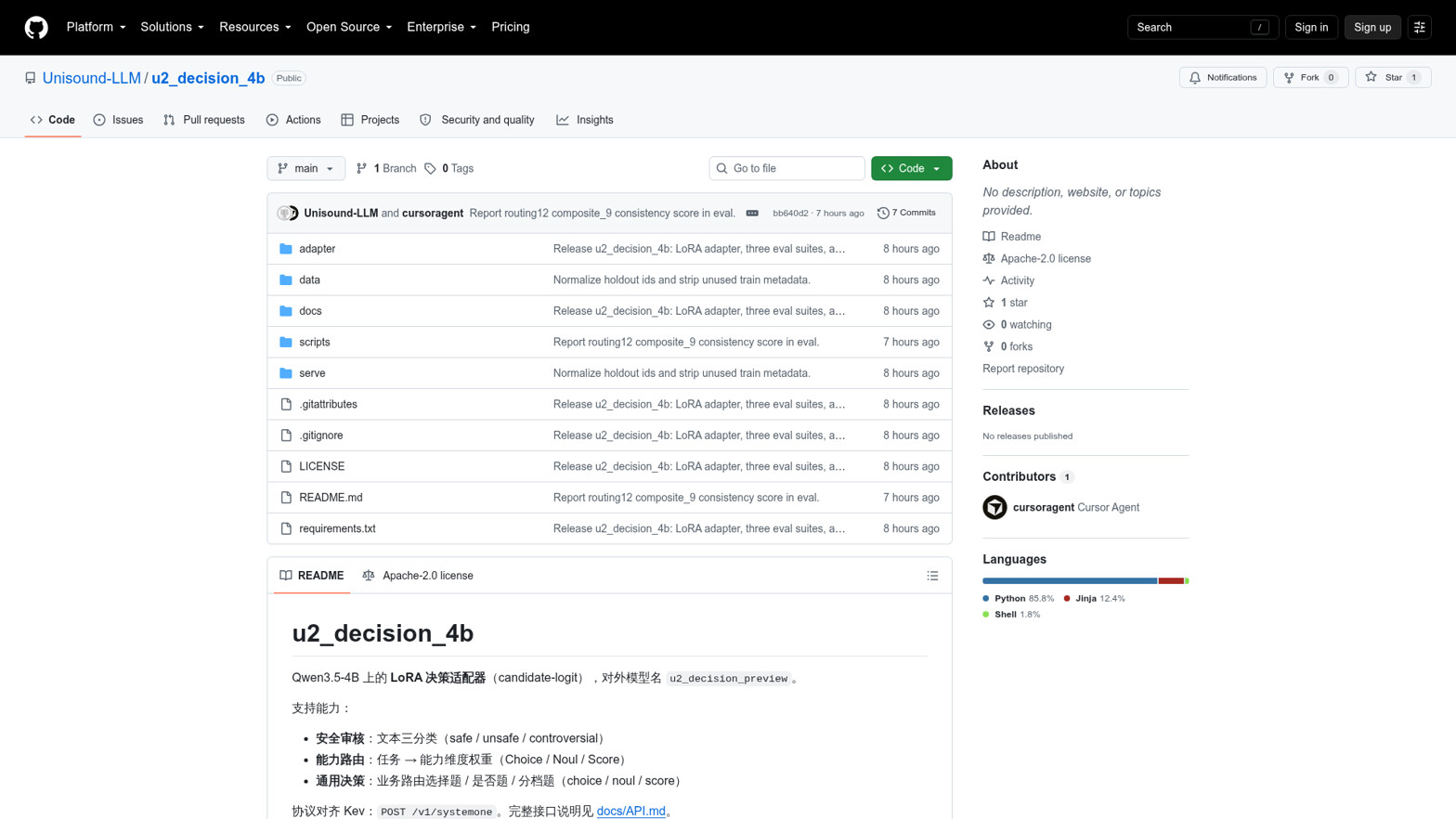
Task: Open the Python 85.8% language link
Action: pos(1018,599)
